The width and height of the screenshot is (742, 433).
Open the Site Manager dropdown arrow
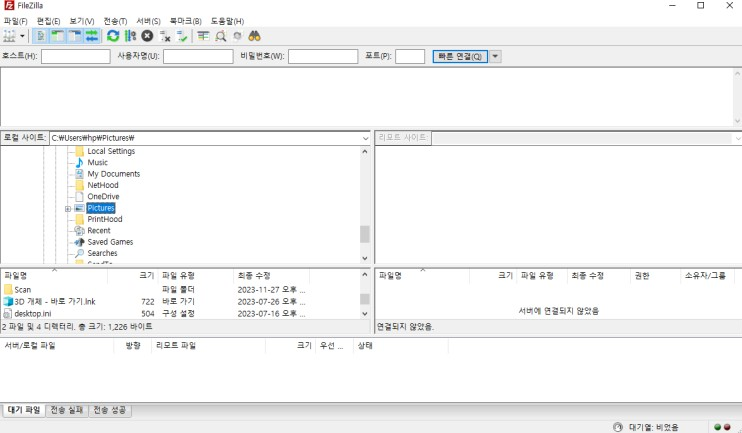tap(22, 36)
